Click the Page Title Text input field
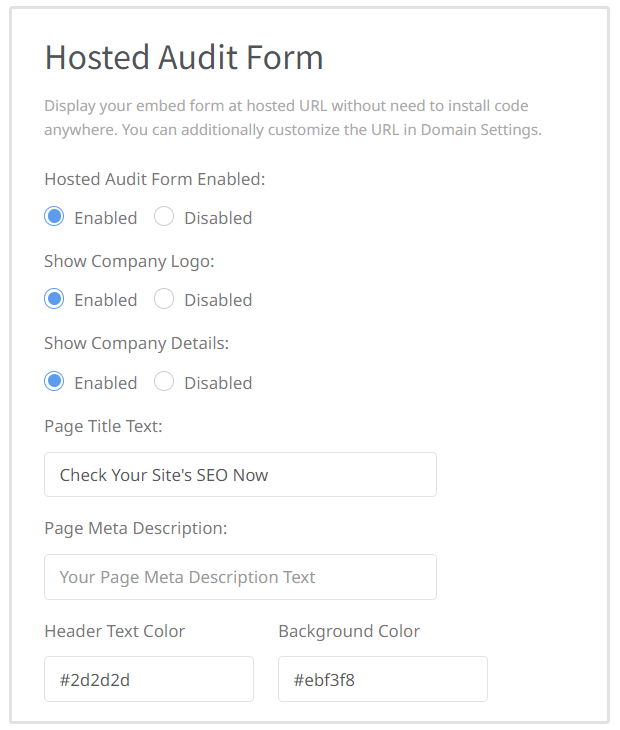The width and height of the screenshot is (620, 730). [x=240, y=475]
